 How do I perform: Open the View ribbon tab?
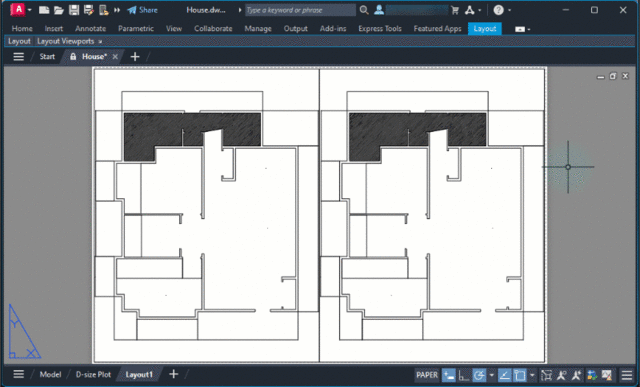click(x=174, y=29)
